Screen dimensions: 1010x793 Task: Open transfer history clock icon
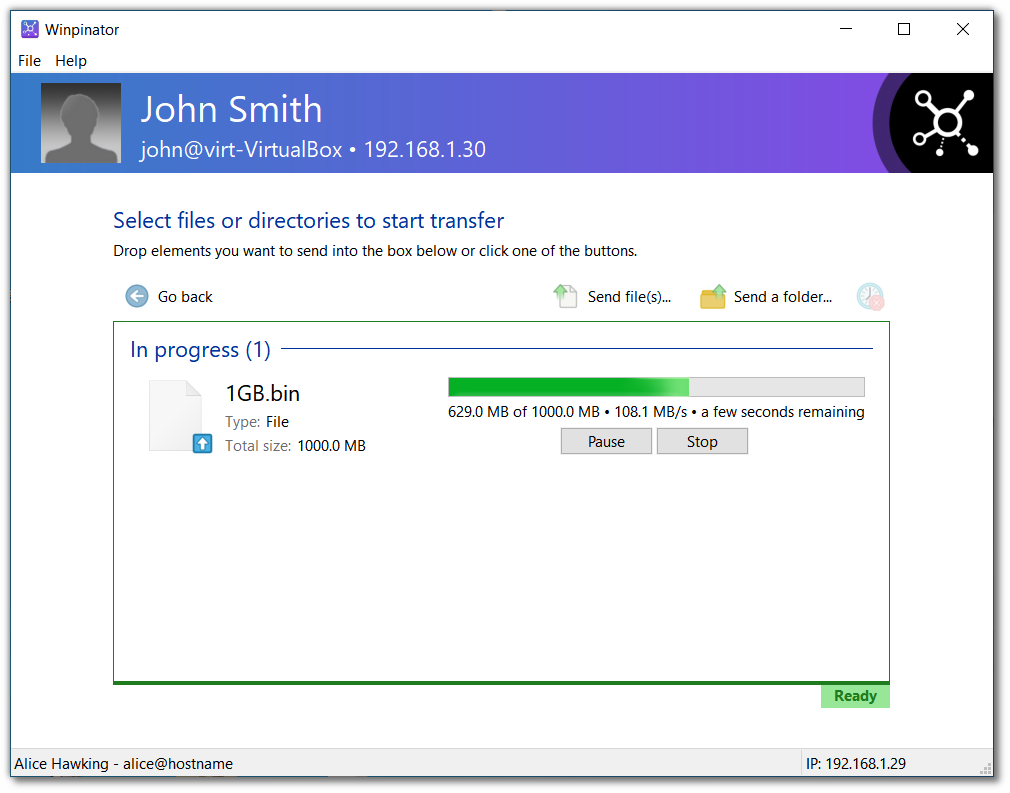[x=870, y=297]
